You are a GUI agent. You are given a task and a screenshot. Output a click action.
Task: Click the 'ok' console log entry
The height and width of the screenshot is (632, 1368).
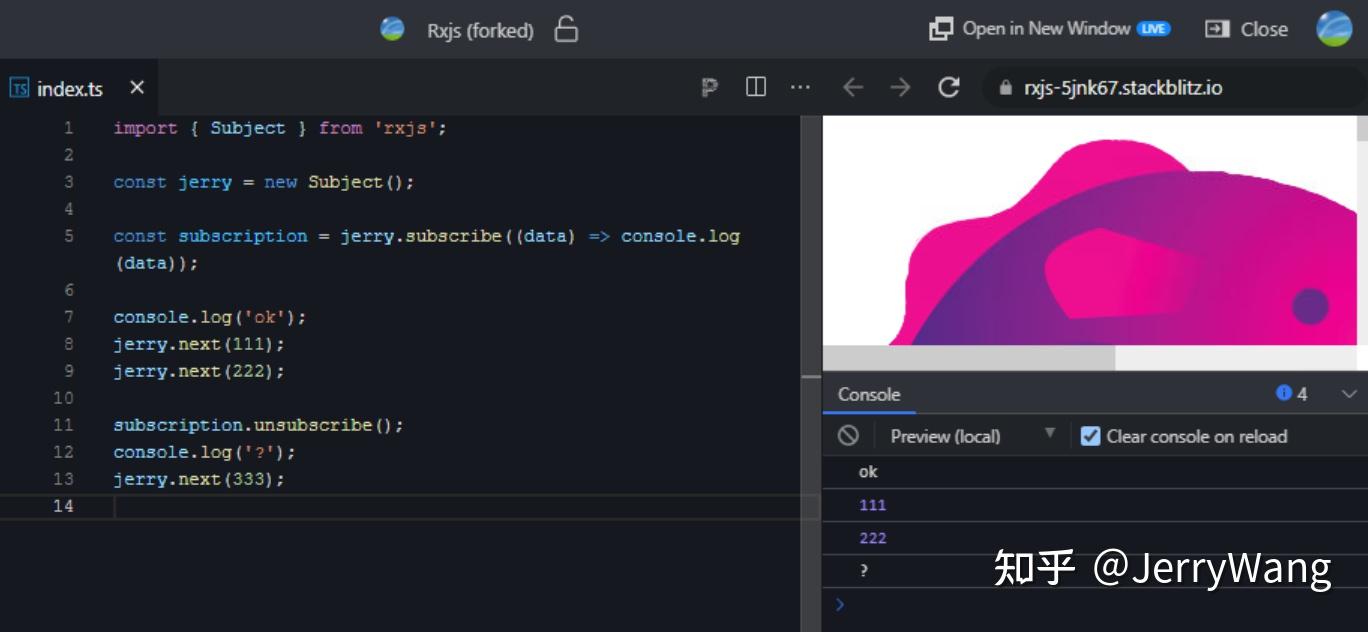click(1095, 472)
